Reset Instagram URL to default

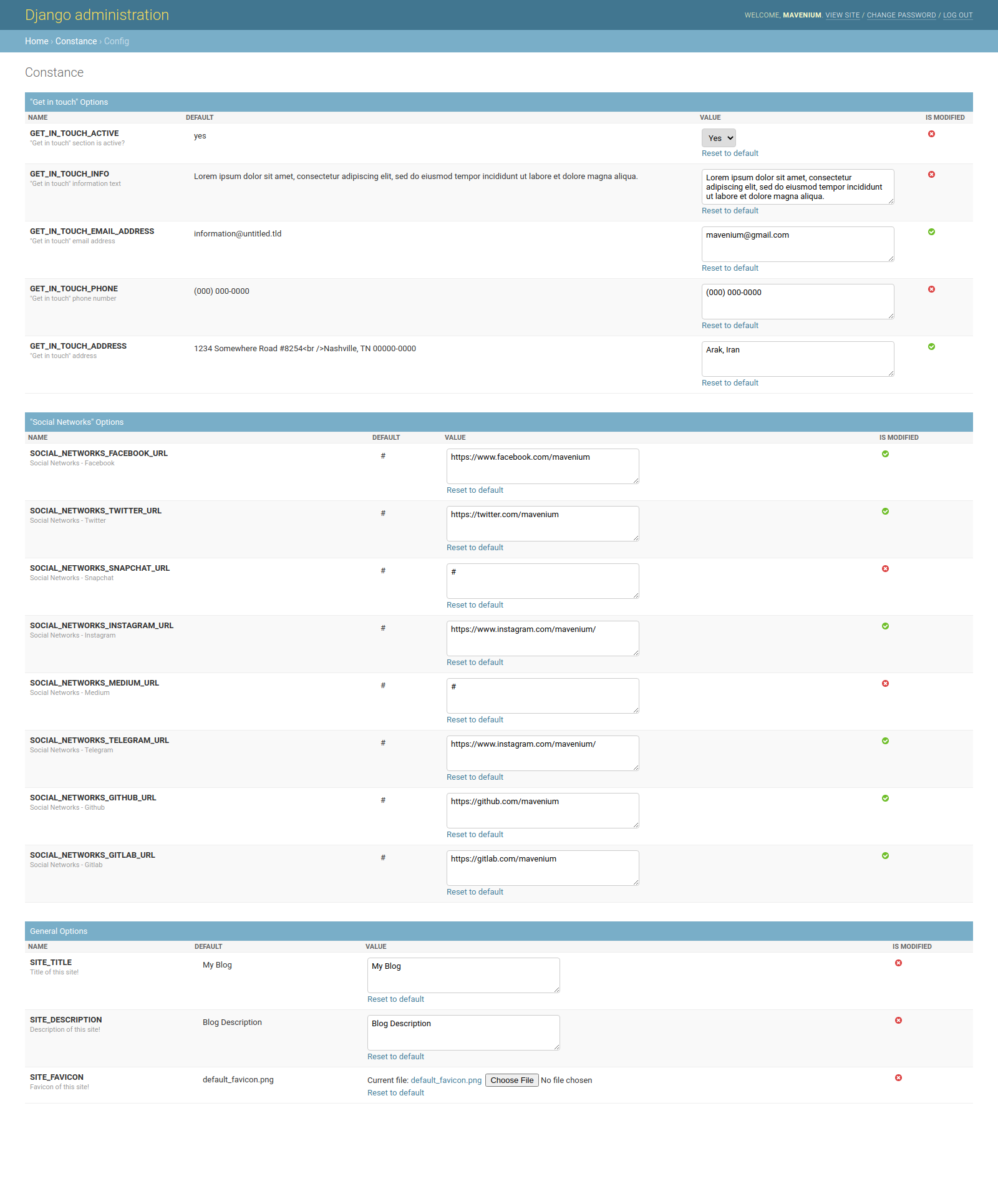coord(475,663)
